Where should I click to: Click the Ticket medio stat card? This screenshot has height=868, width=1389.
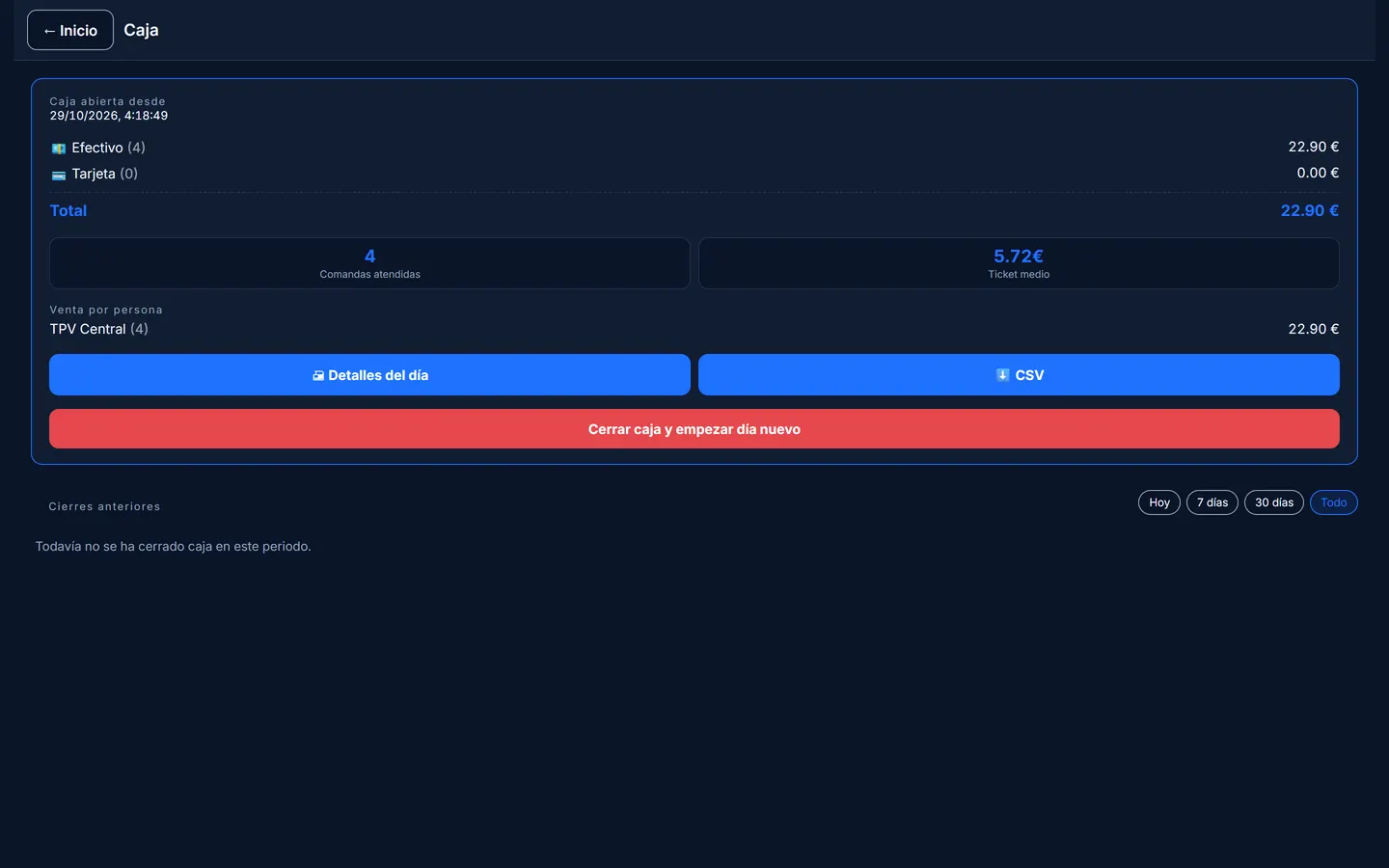1019,263
